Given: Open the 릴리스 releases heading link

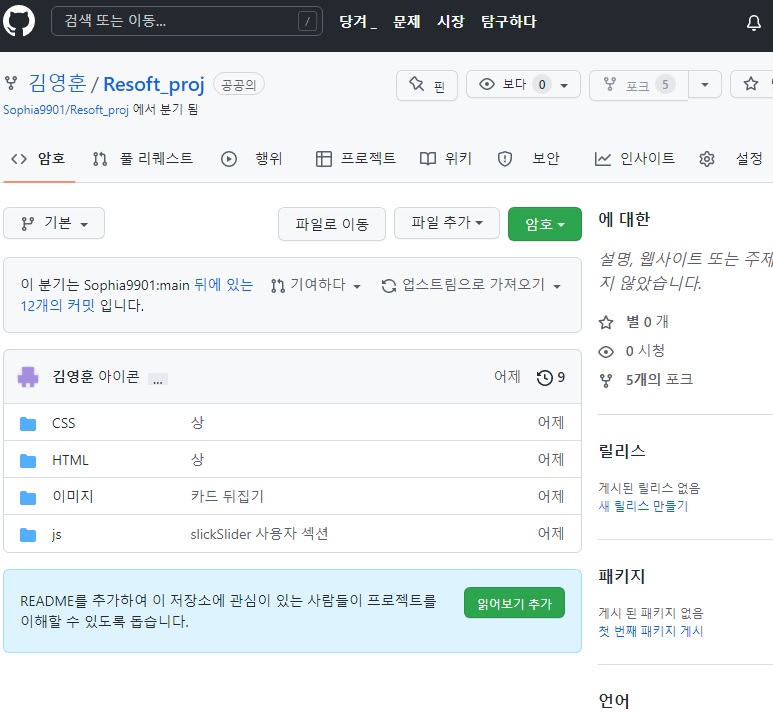Looking at the screenshot, I should (x=622, y=451).
